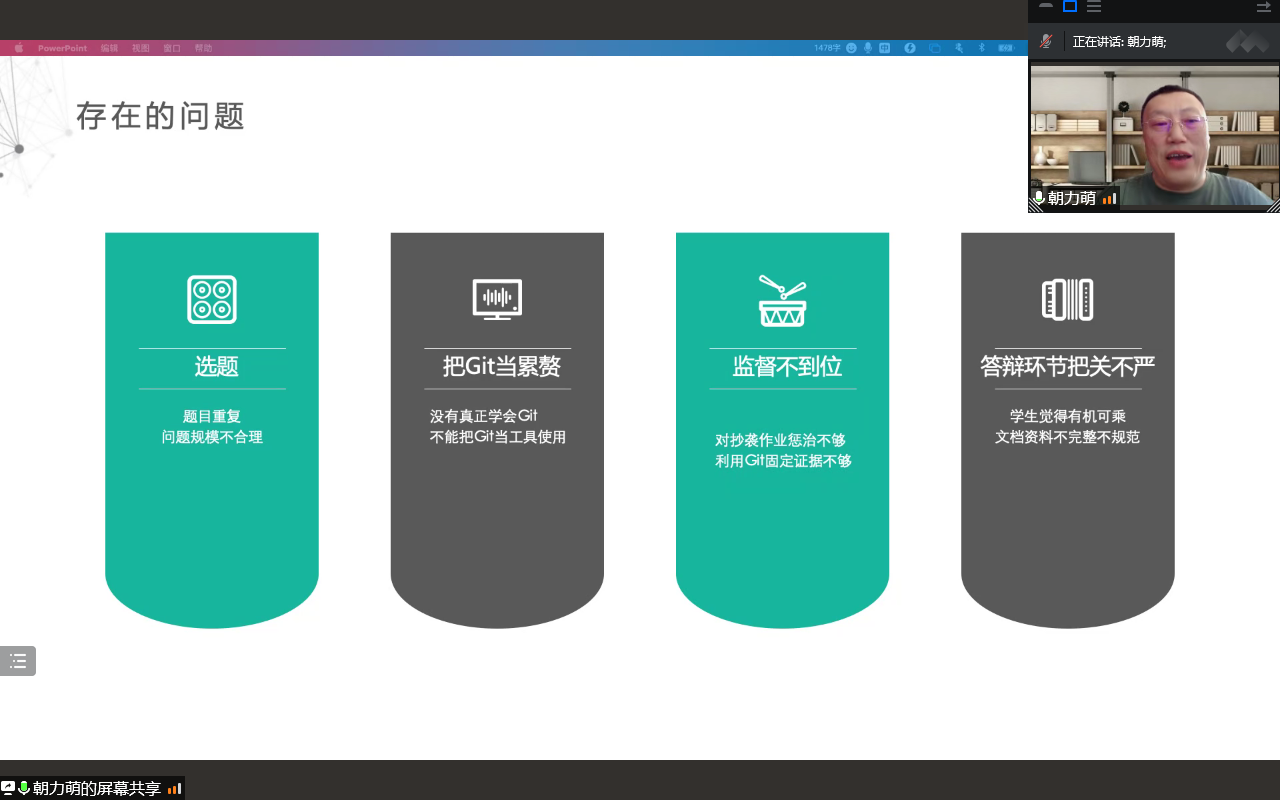Click the smiley face menu bar icon
Image resolution: width=1280 pixels, height=800 pixels.
[x=851, y=48]
